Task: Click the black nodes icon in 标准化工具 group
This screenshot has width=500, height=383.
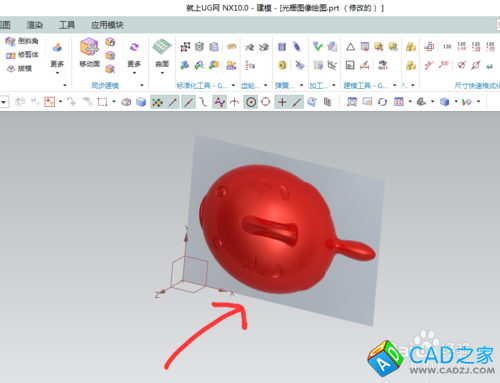Action: coord(185,47)
